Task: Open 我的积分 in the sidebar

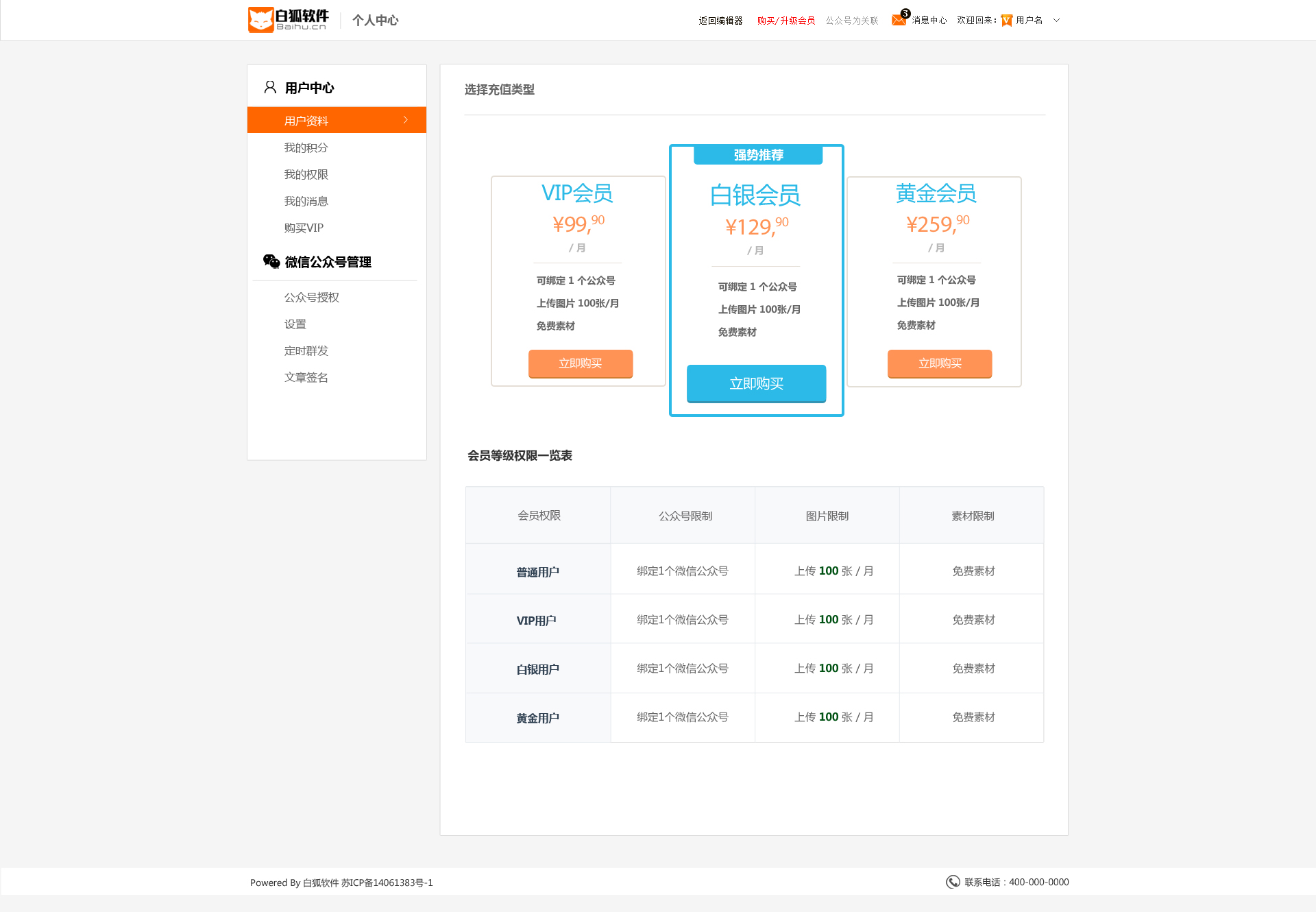Action: [x=306, y=147]
